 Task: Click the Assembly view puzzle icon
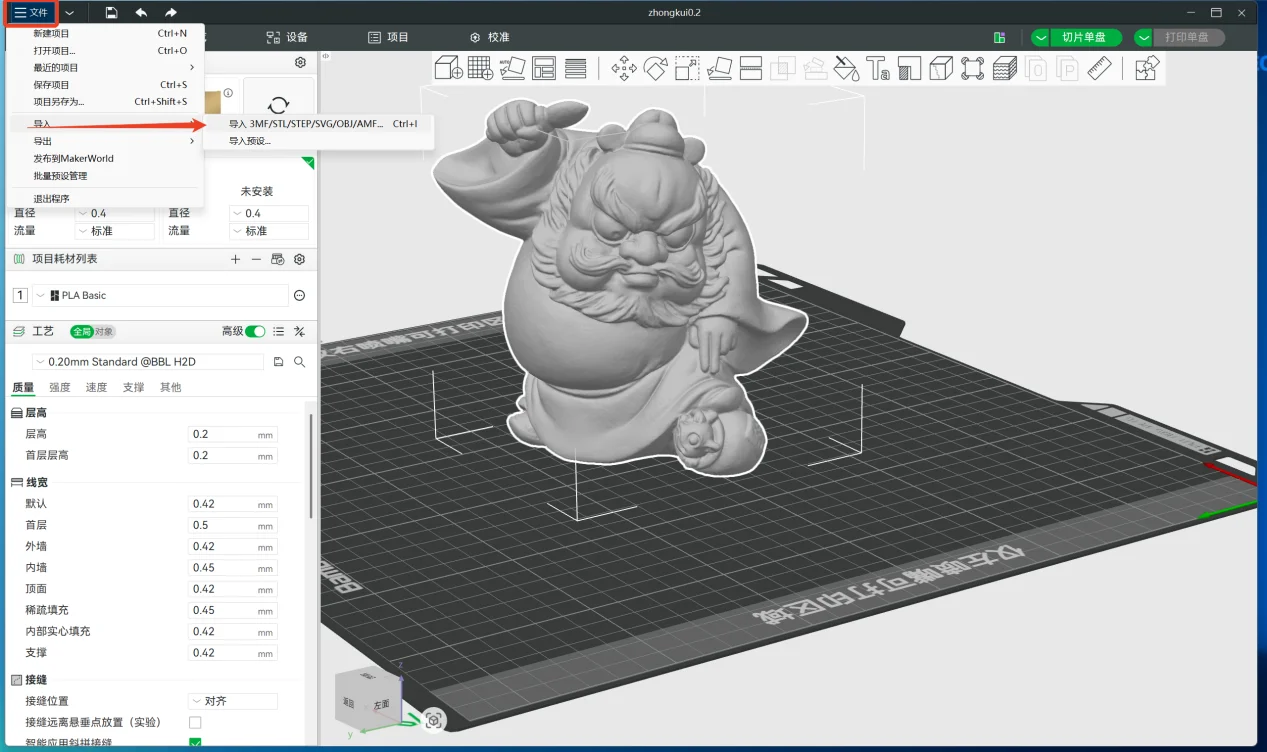click(1147, 68)
